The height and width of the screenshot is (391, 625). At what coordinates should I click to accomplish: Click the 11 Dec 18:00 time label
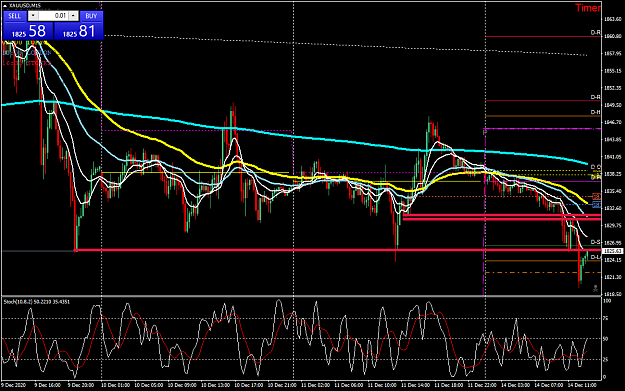(x=448, y=385)
